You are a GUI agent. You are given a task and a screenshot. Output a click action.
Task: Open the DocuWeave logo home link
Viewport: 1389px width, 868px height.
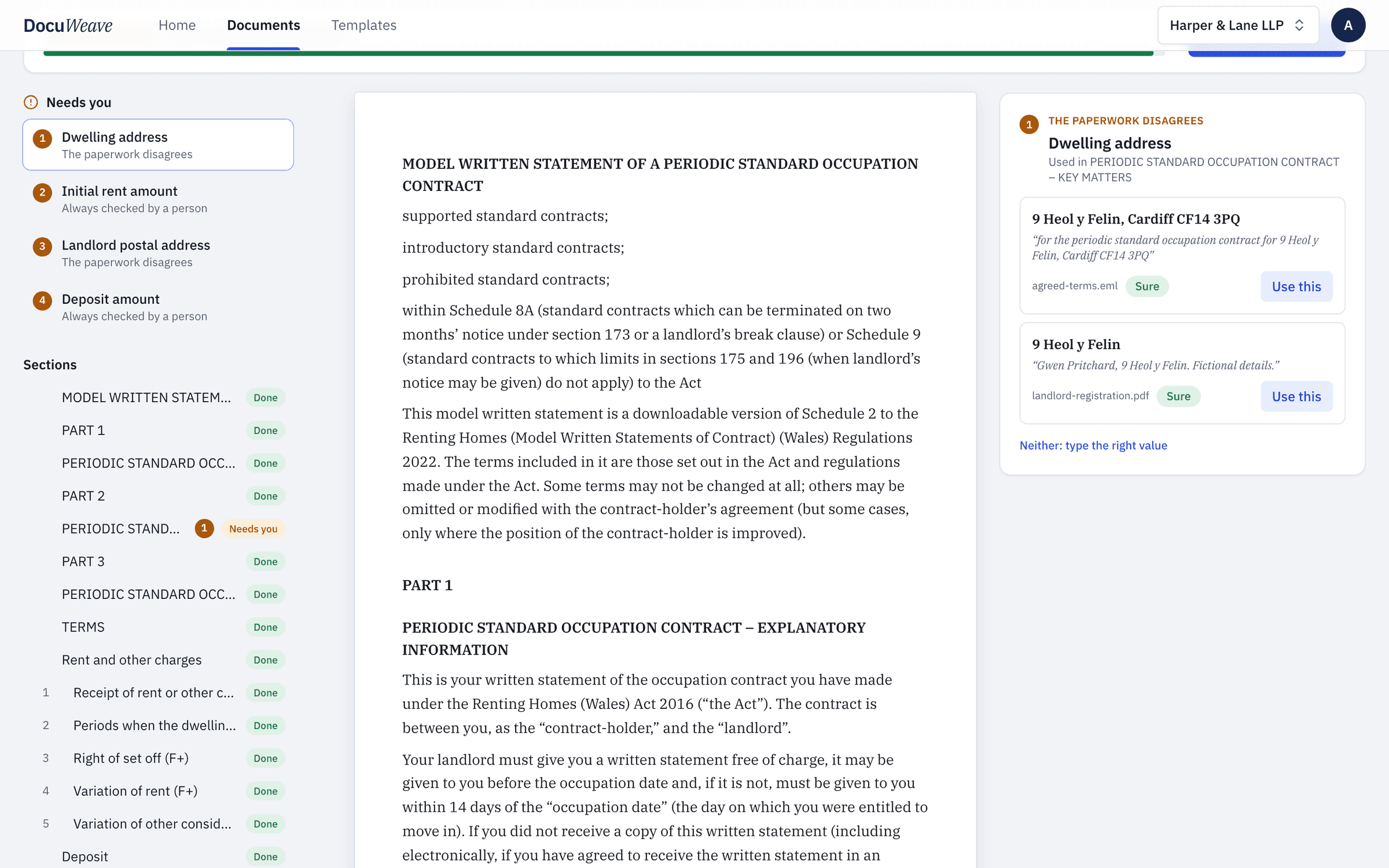pos(68,25)
